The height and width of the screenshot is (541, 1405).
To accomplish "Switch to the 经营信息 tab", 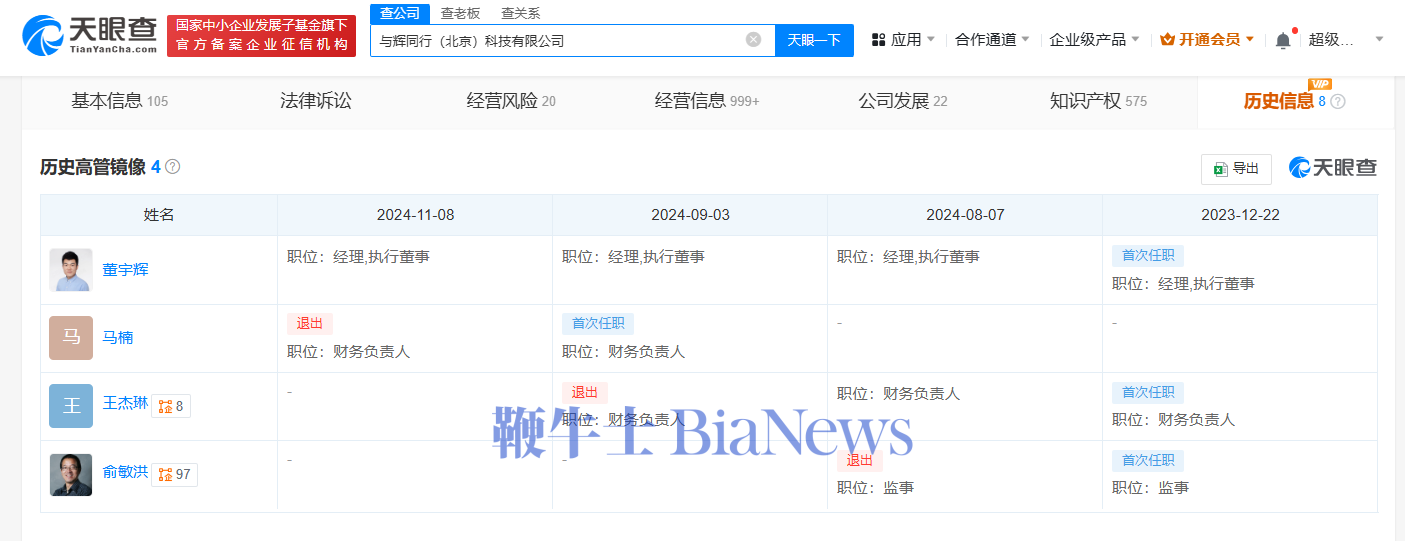I will [x=707, y=101].
